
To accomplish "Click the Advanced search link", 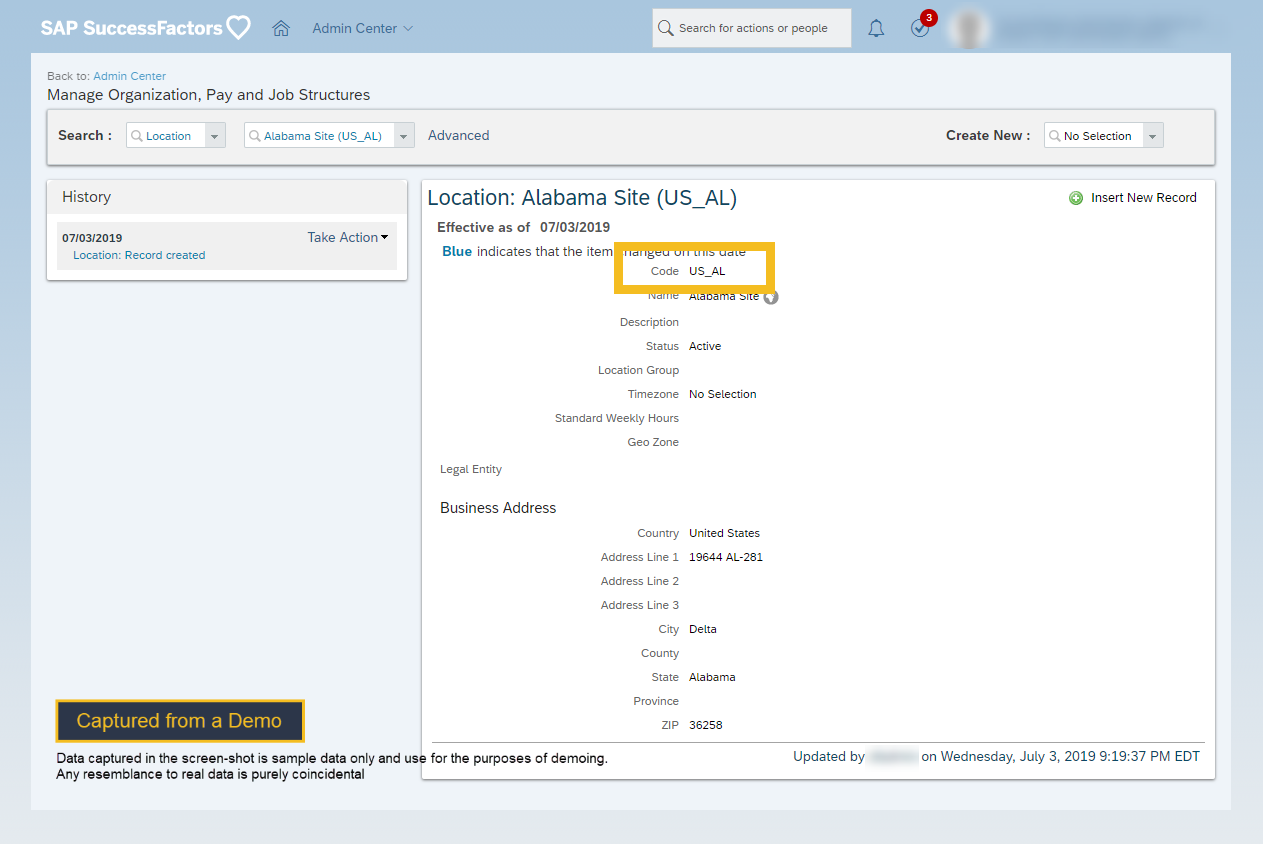I will pos(459,135).
